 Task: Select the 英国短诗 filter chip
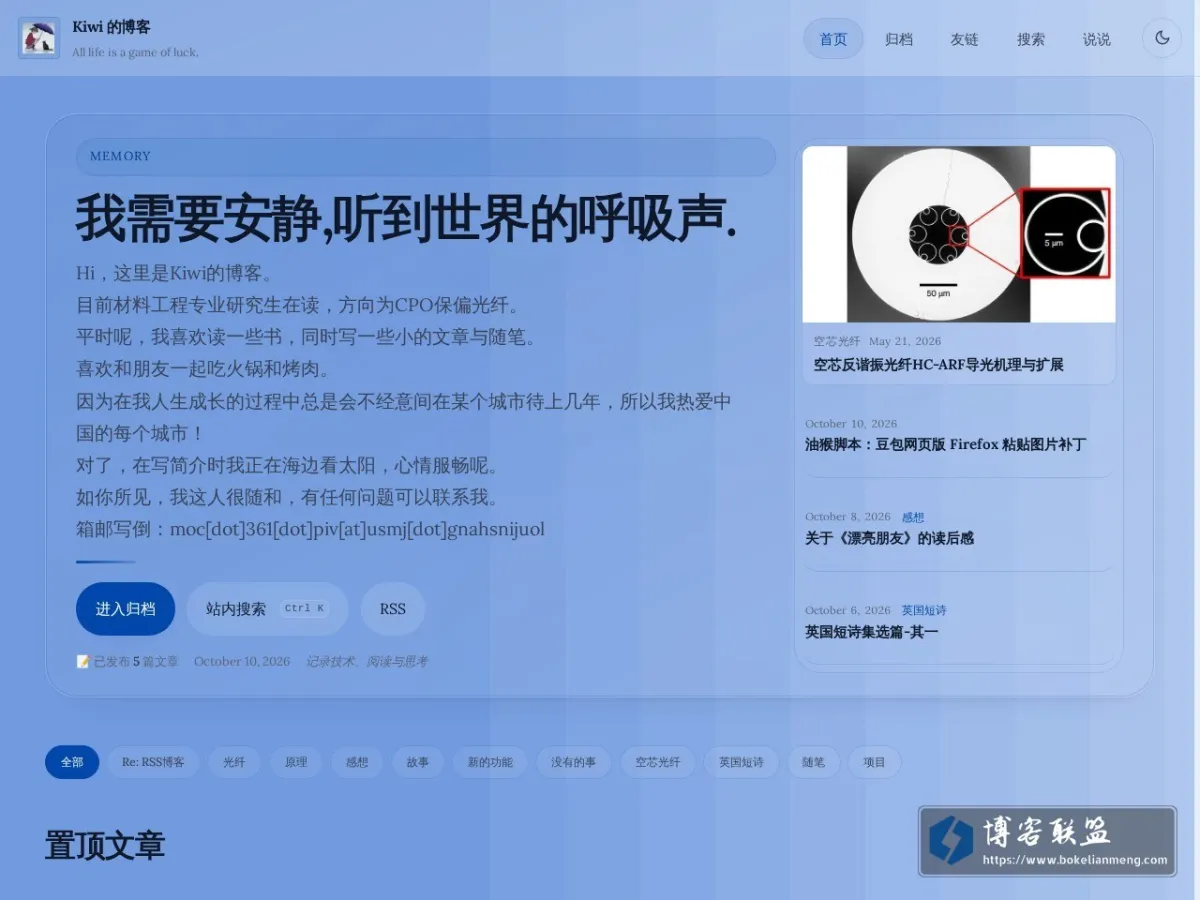(x=741, y=762)
